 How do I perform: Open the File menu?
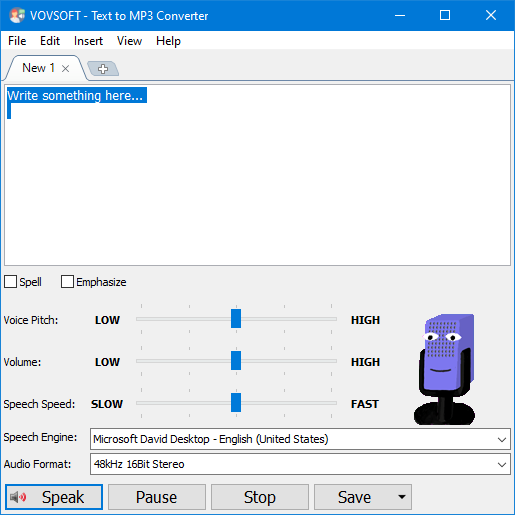(x=17, y=41)
